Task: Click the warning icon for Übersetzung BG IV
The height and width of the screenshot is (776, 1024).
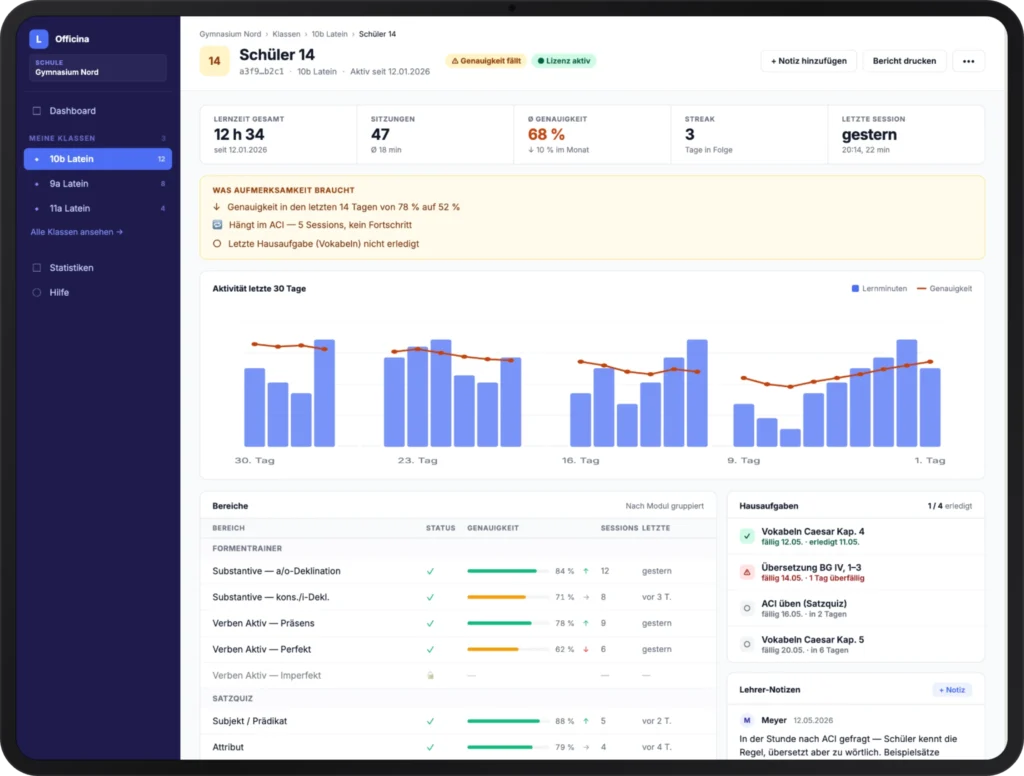Action: 747,572
